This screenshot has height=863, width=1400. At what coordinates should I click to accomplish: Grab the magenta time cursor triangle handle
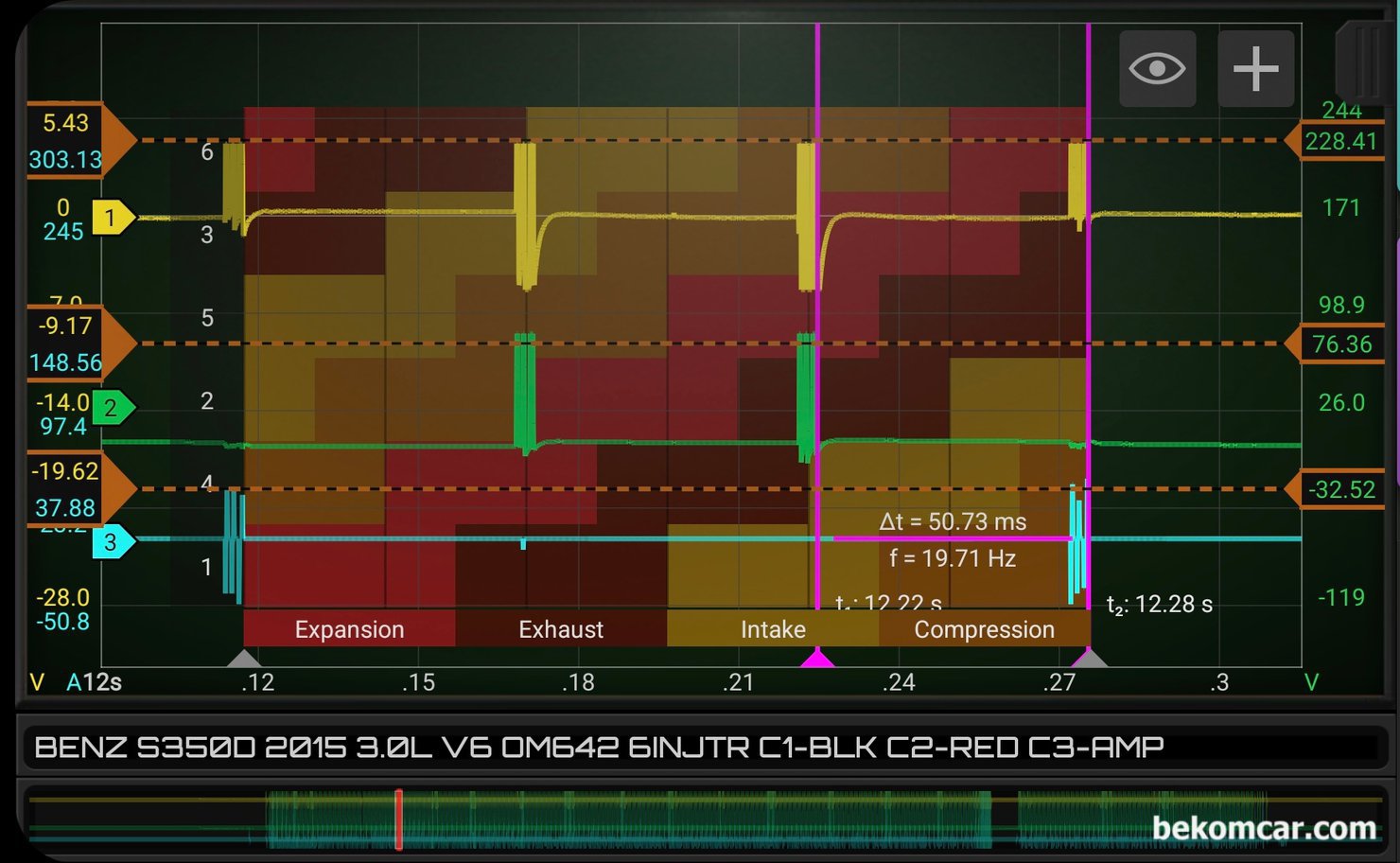click(817, 657)
